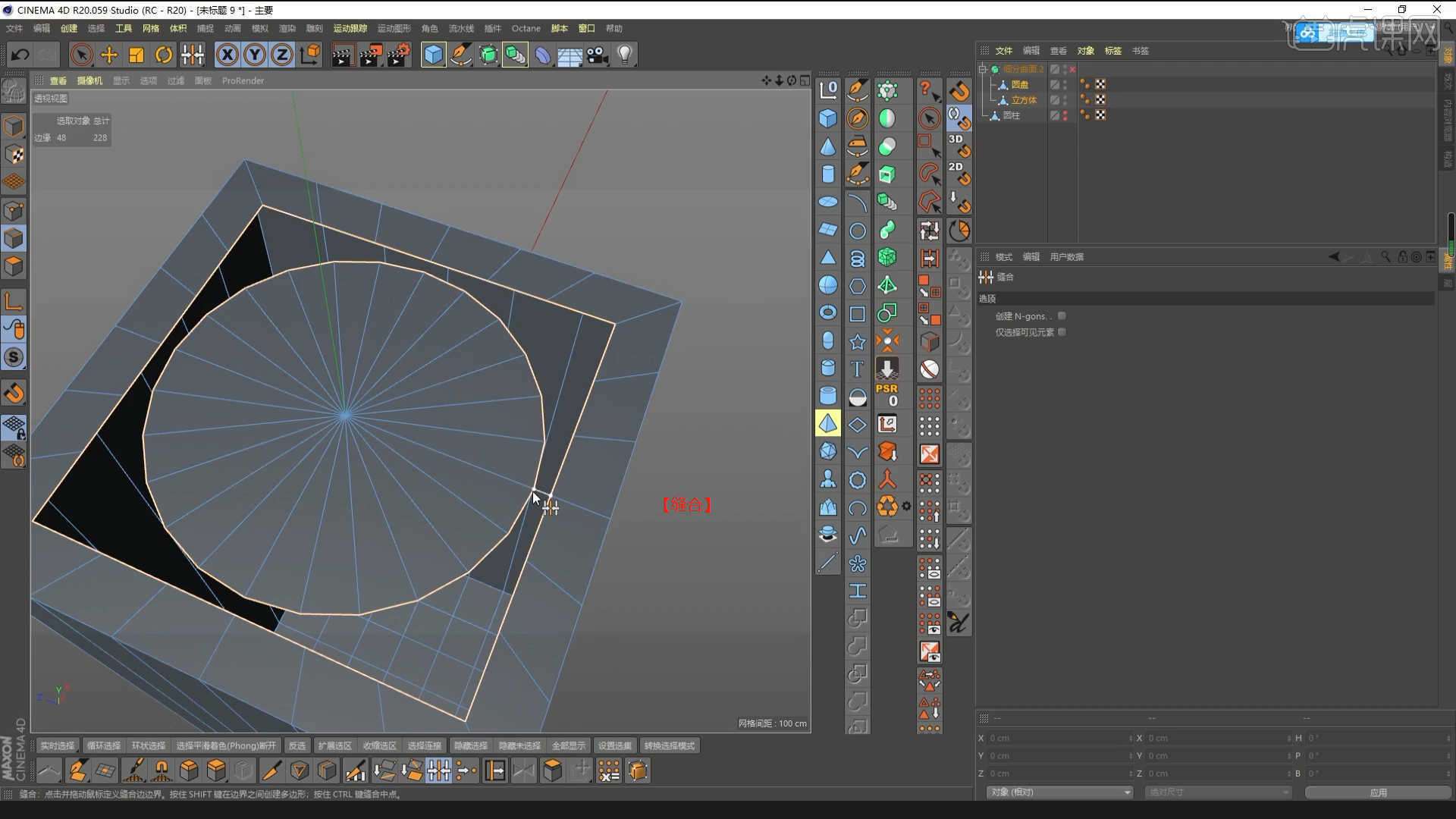1456x819 pixels.
Task: Click the Spline Pen icon in top toolbar
Action: (460, 55)
